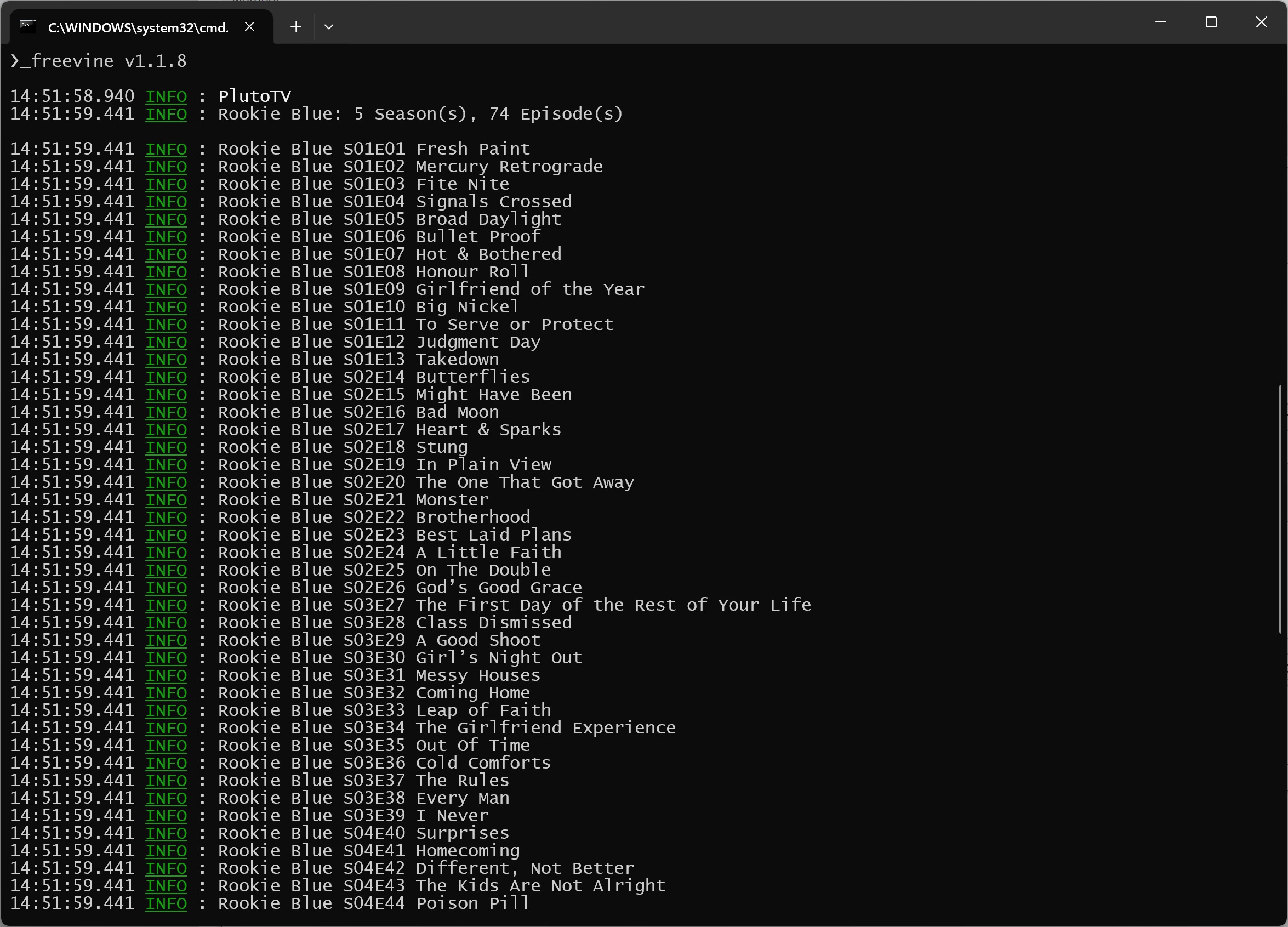Select the C:\WINDOWS\system32\cmd. tab
The height and width of the screenshot is (927, 1288).
pos(138,27)
